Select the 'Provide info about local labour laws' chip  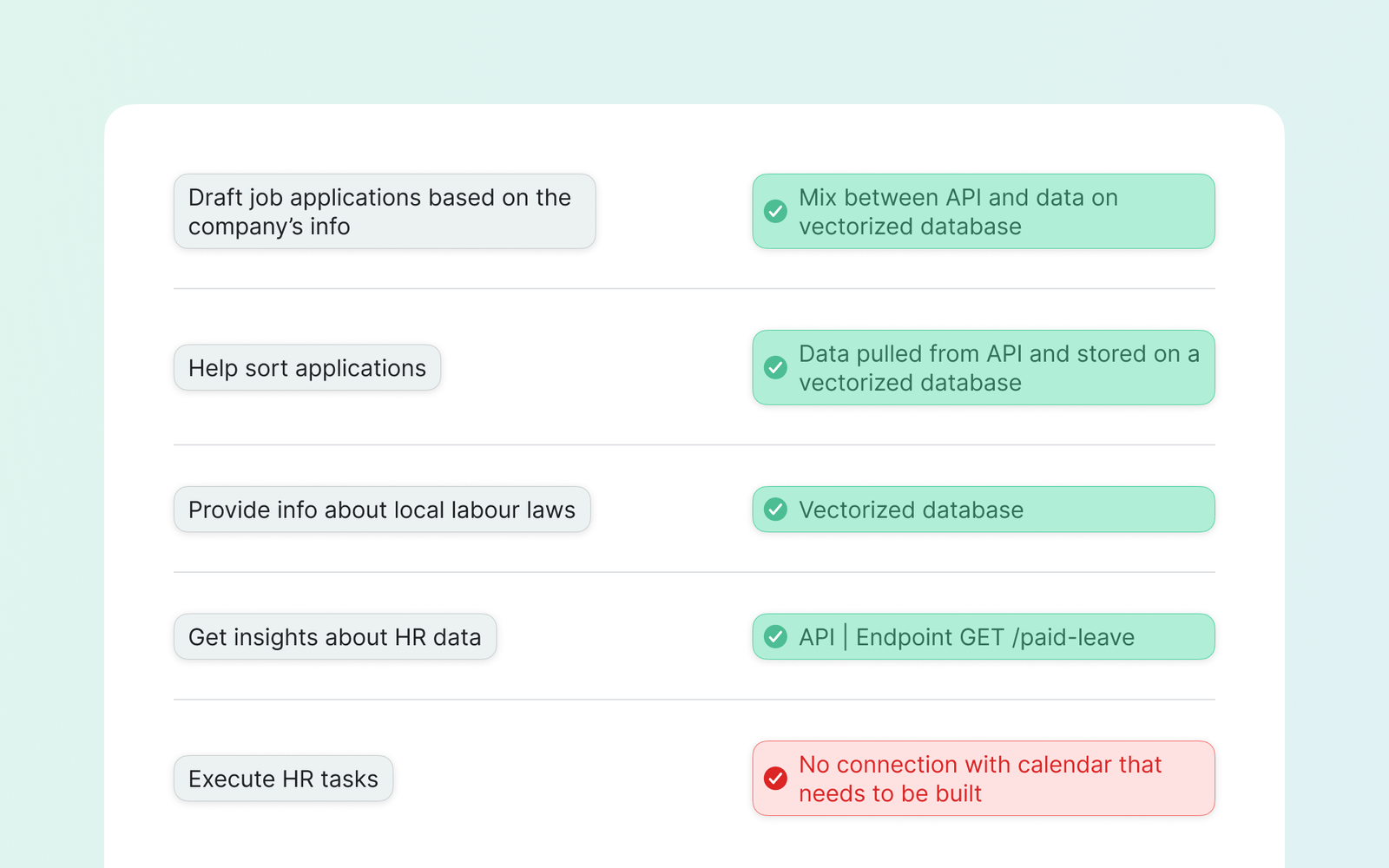(382, 510)
